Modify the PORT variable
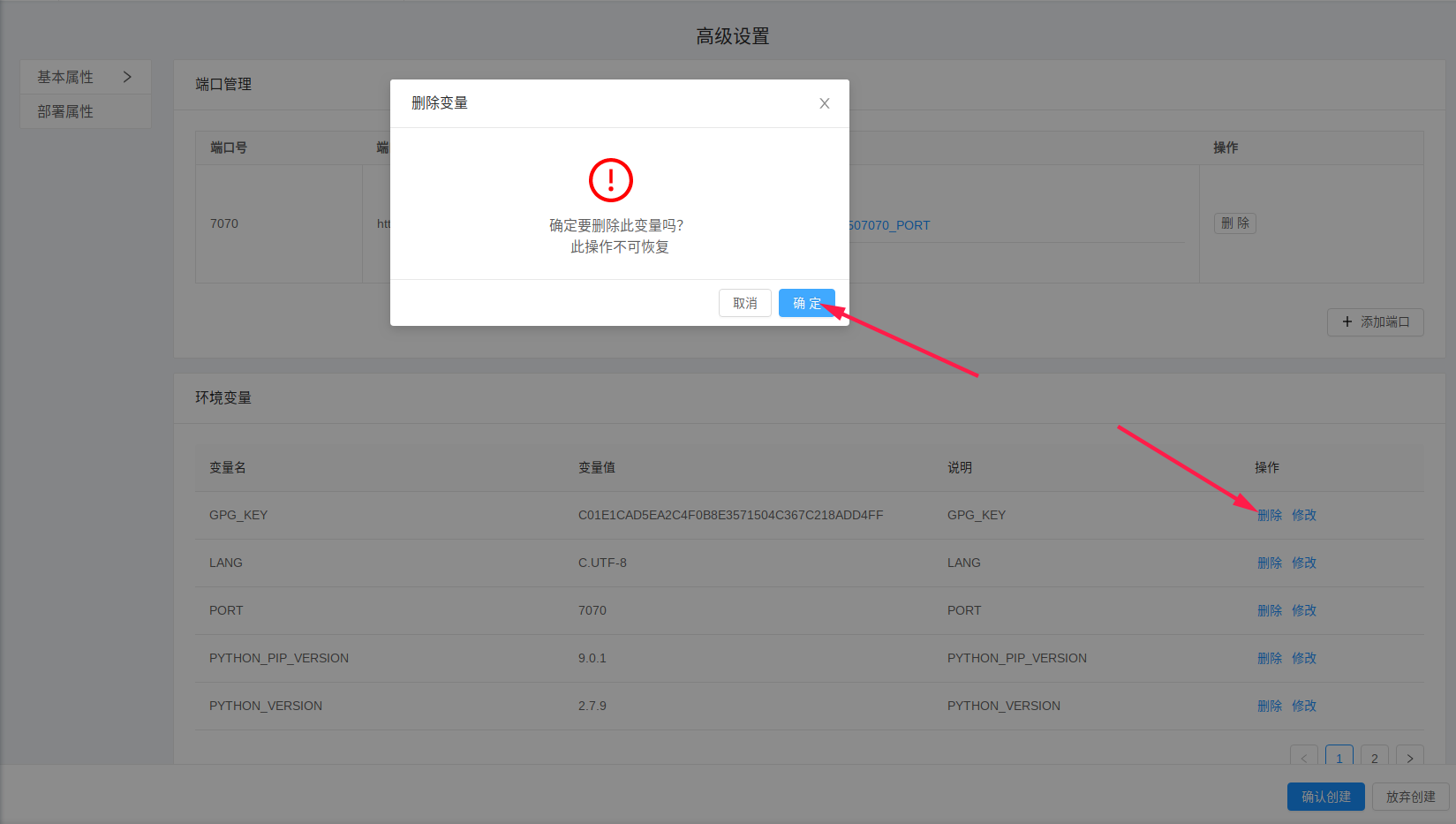This screenshot has height=824, width=1456. click(x=1304, y=610)
